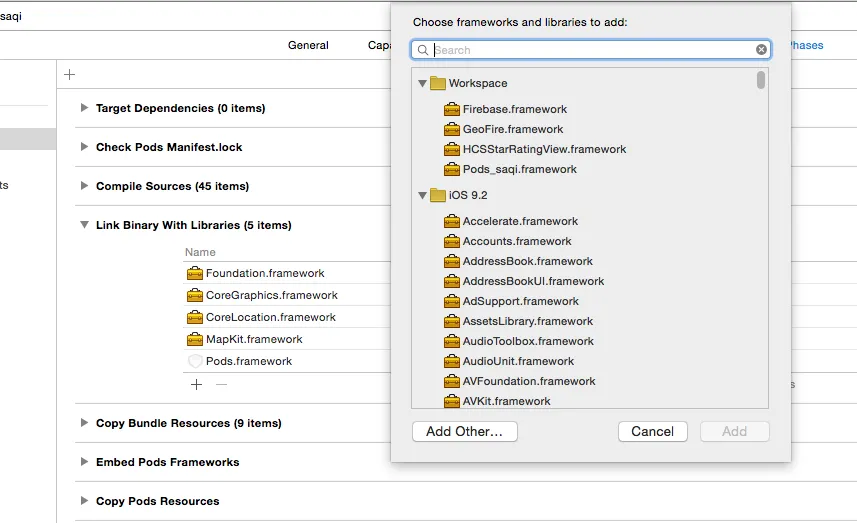The height and width of the screenshot is (523, 857).
Task: Collapse the iOS 9.2 folder group
Action: point(423,195)
